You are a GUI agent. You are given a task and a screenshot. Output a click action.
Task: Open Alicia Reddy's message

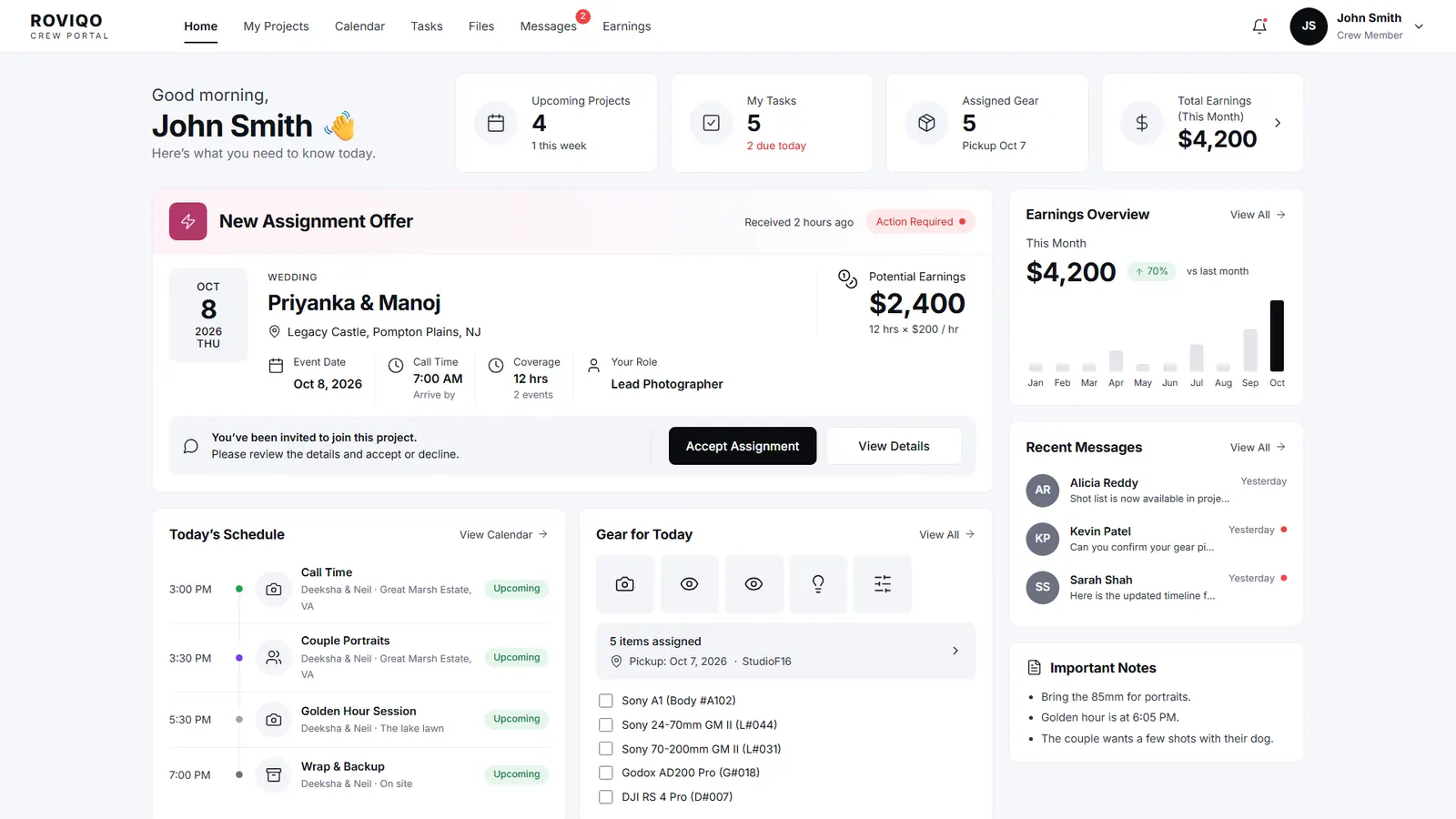tap(1156, 490)
